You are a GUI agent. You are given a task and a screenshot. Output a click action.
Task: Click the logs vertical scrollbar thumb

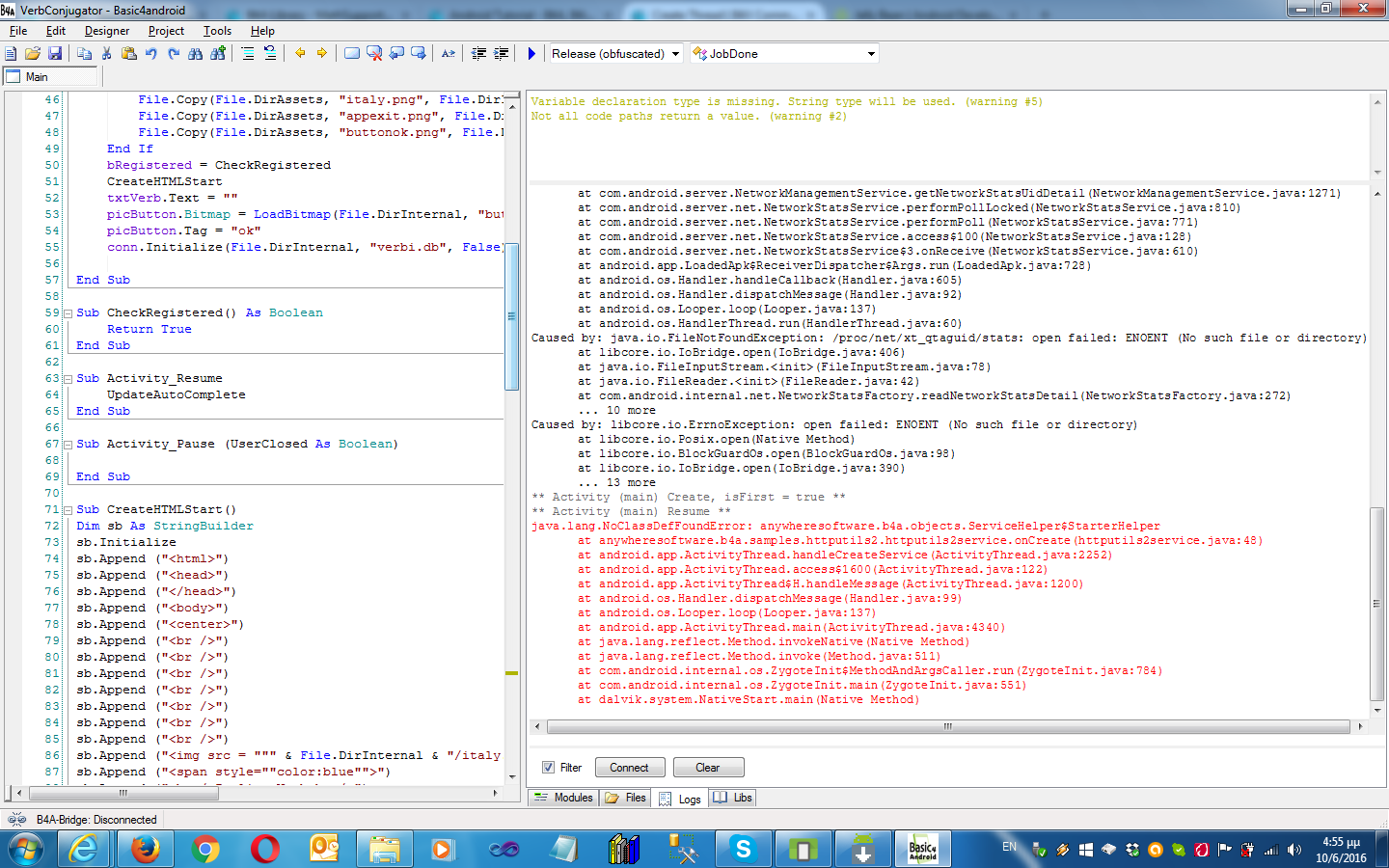tap(1376, 604)
